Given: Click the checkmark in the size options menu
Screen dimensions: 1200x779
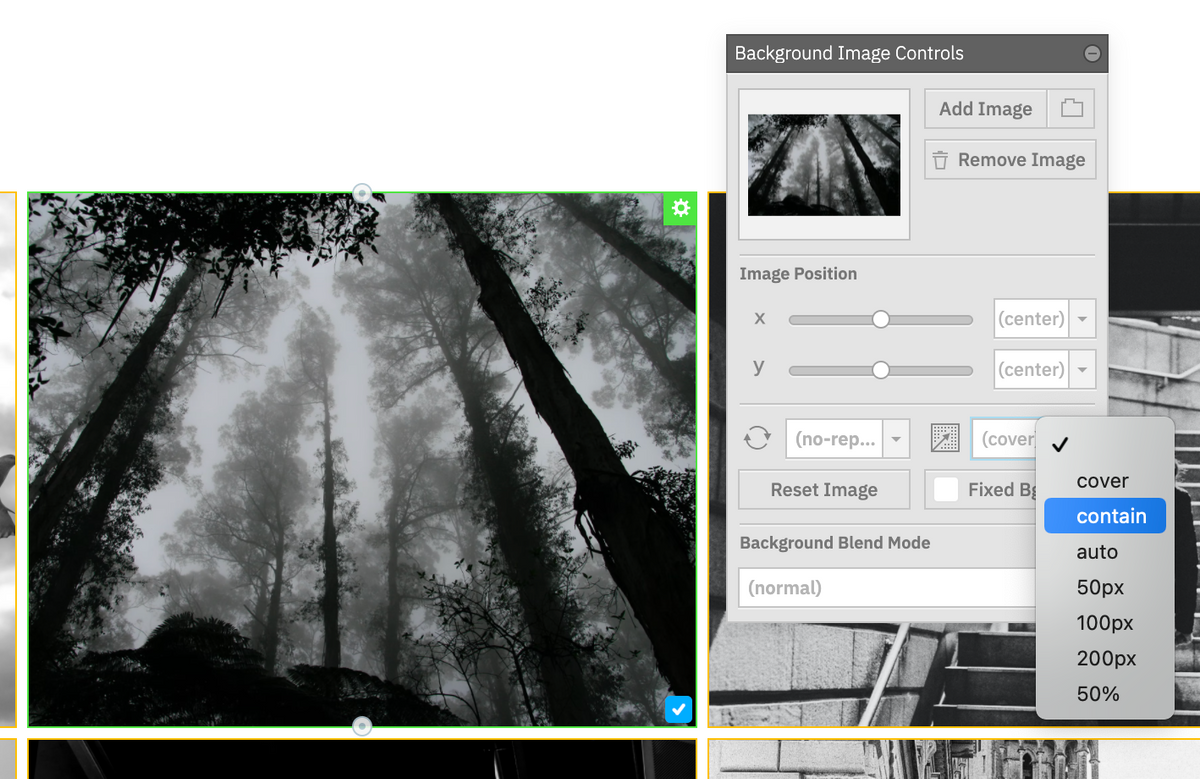Looking at the screenshot, I should [x=1060, y=445].
